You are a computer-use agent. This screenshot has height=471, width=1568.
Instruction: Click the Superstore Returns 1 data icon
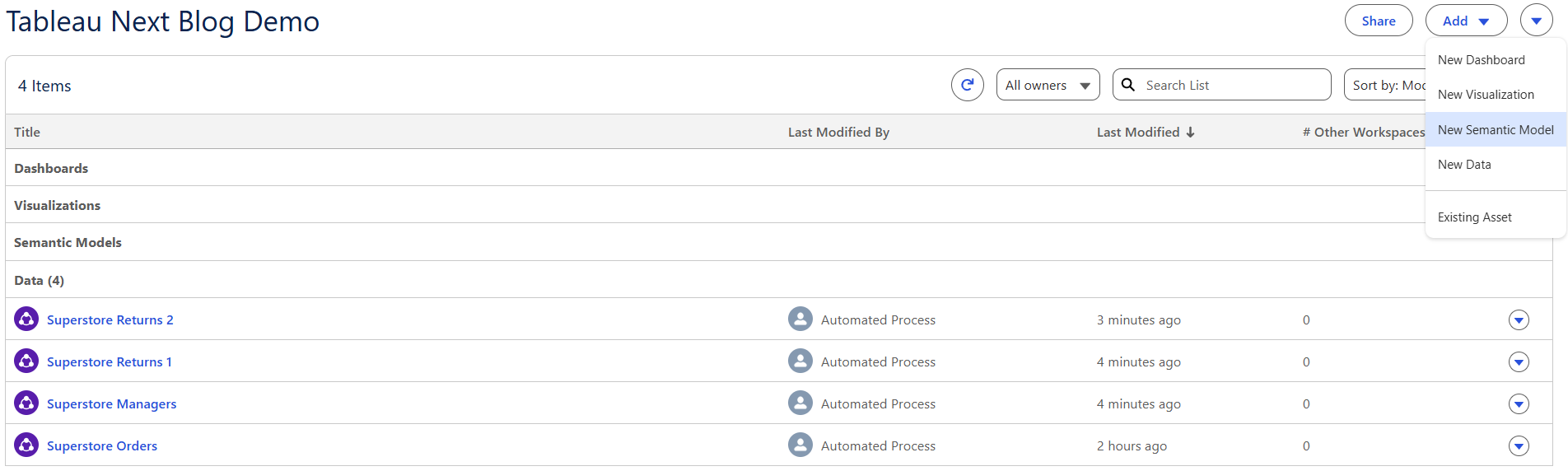point(26,361)
